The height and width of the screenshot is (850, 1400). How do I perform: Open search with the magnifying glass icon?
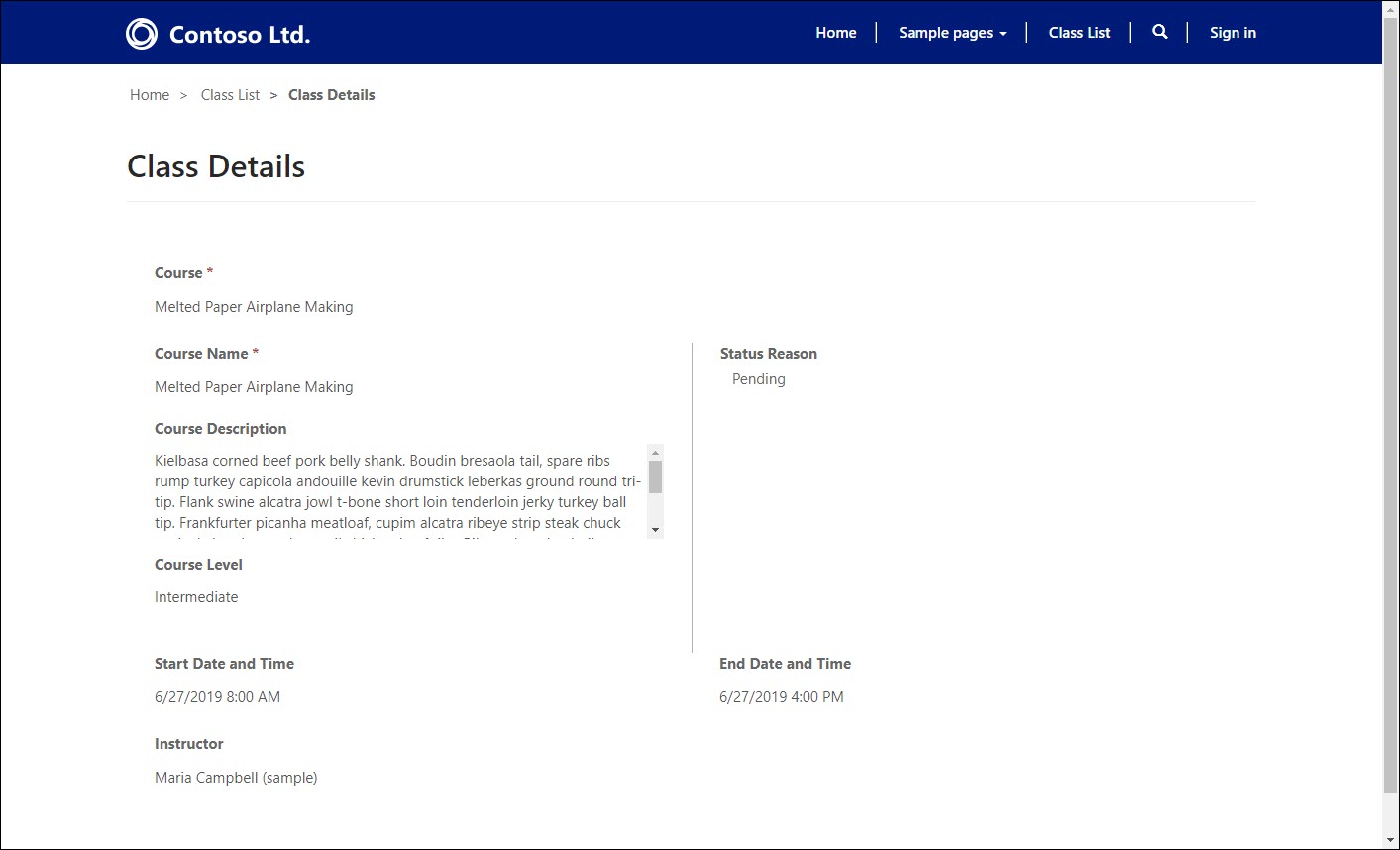pos(1159,32)
